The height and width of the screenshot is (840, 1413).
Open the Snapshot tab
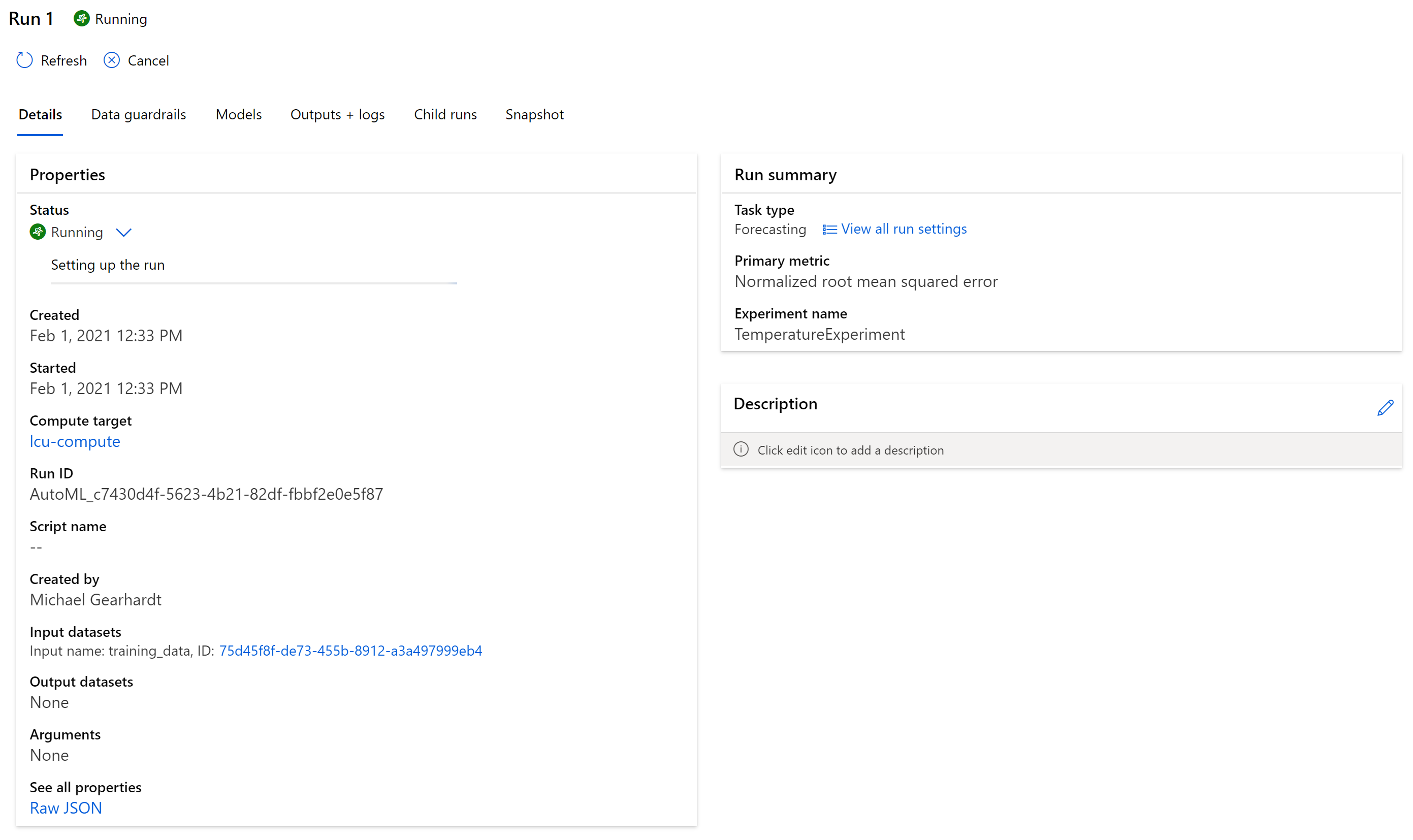(534, 114)
